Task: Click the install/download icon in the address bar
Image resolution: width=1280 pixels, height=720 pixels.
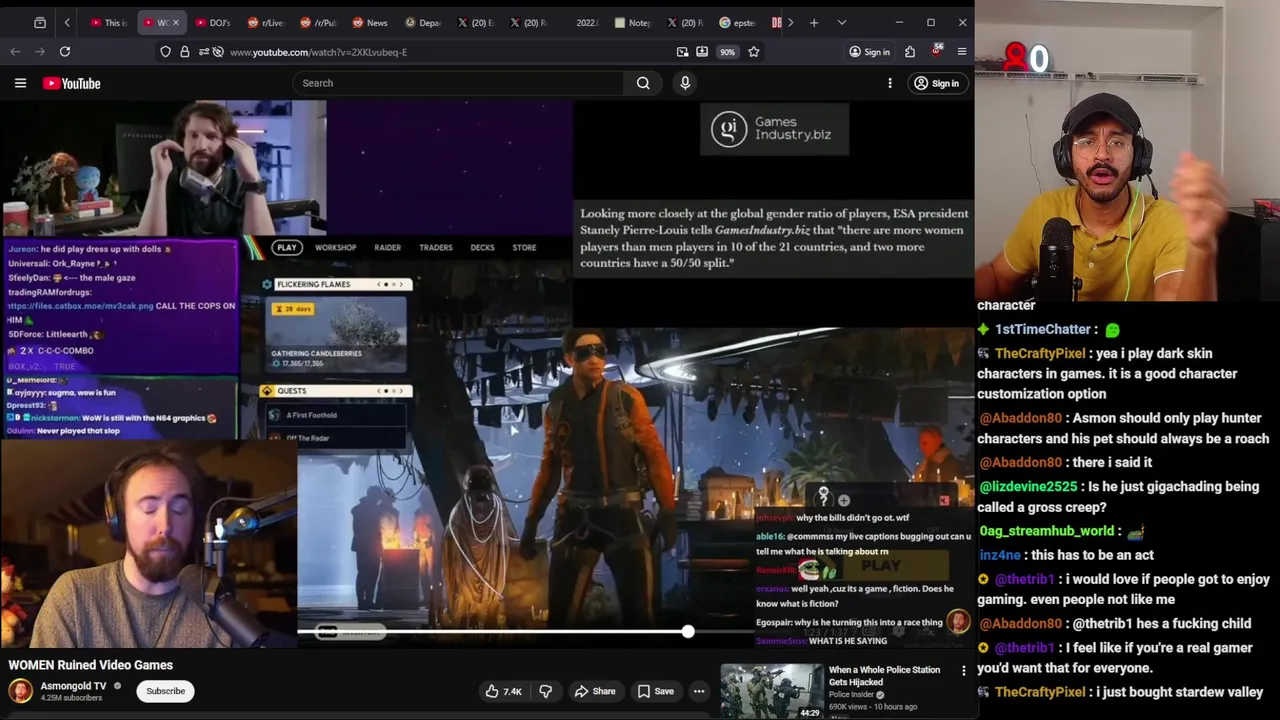Action: [702, 51]
